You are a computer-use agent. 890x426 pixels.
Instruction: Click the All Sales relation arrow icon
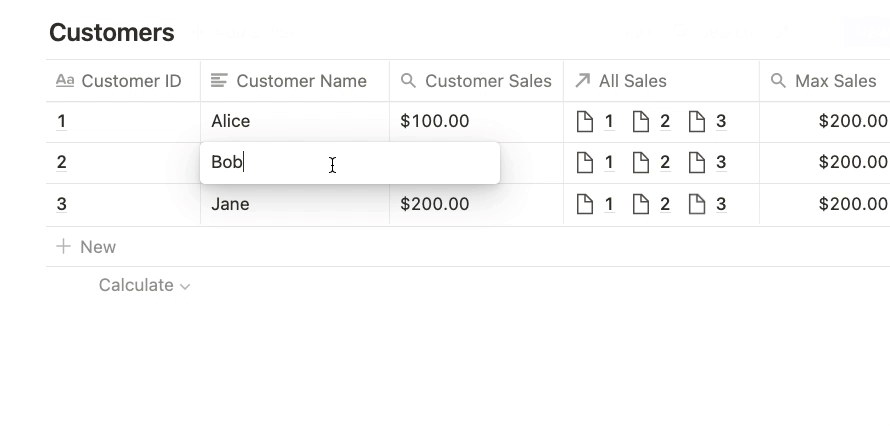click(x=583, y=81)
